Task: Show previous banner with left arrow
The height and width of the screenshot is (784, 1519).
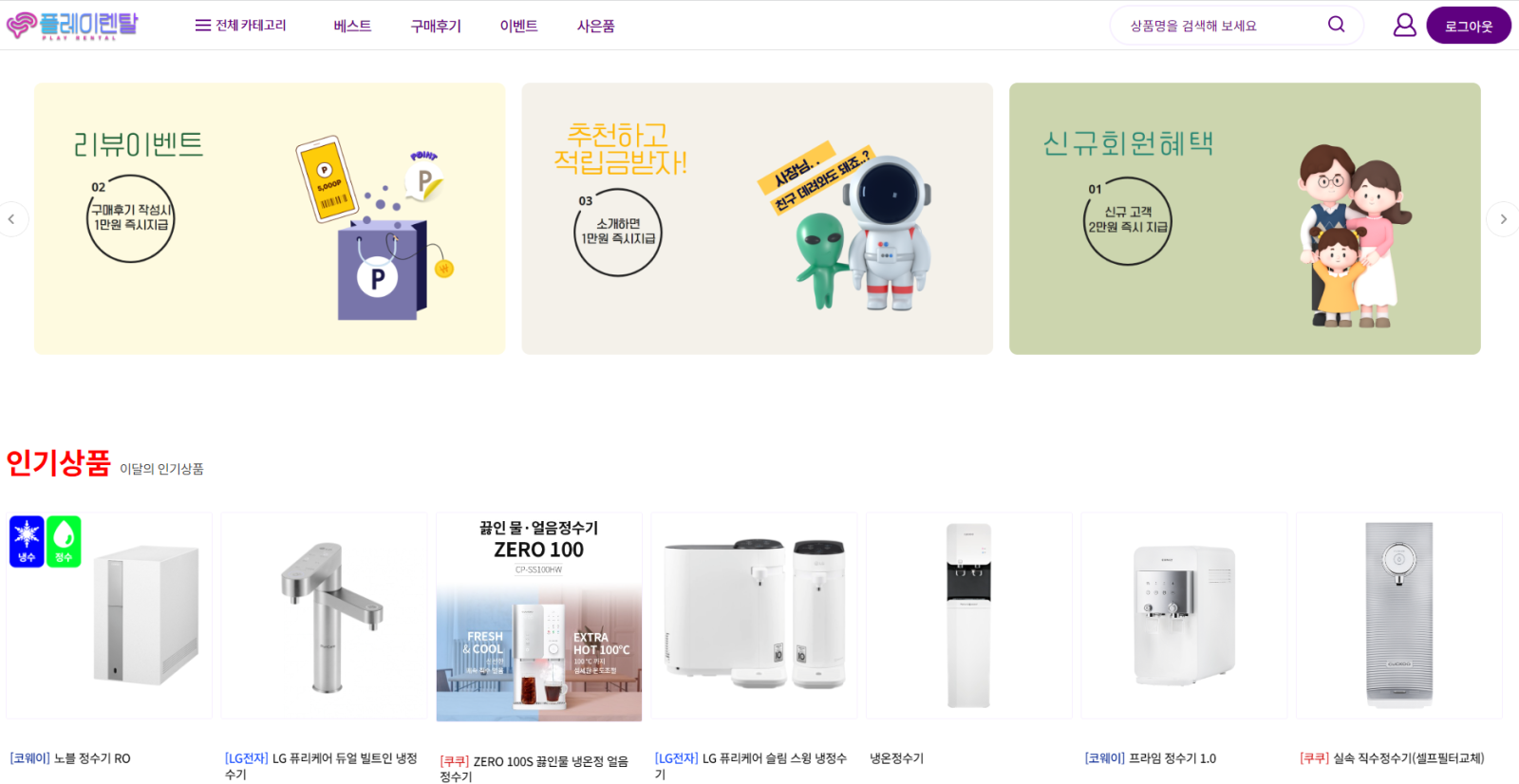Action: click(12, 219)
